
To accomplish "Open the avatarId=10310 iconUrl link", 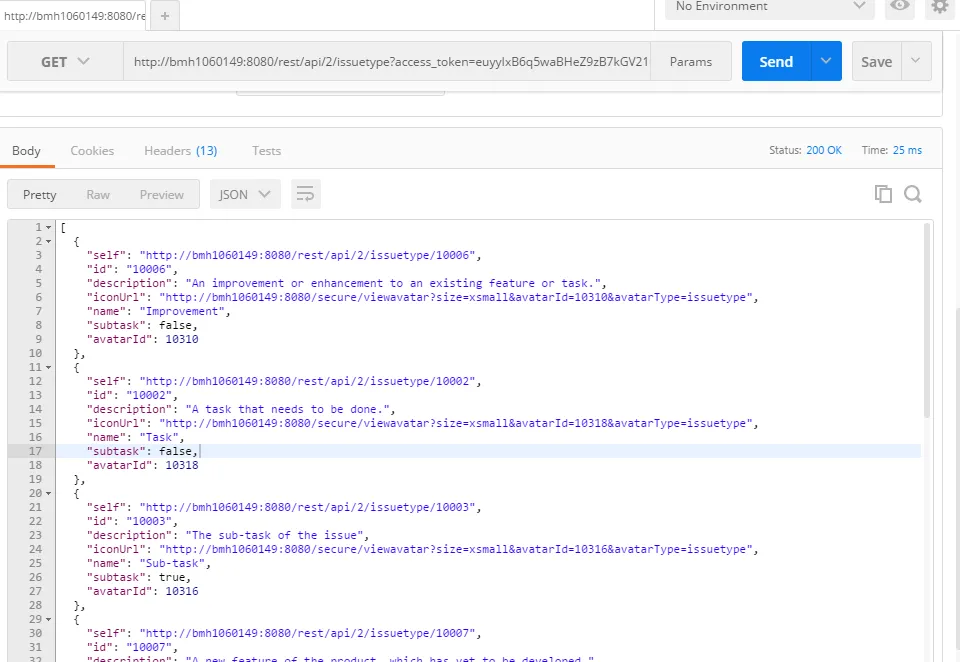I will pos(456,297).
